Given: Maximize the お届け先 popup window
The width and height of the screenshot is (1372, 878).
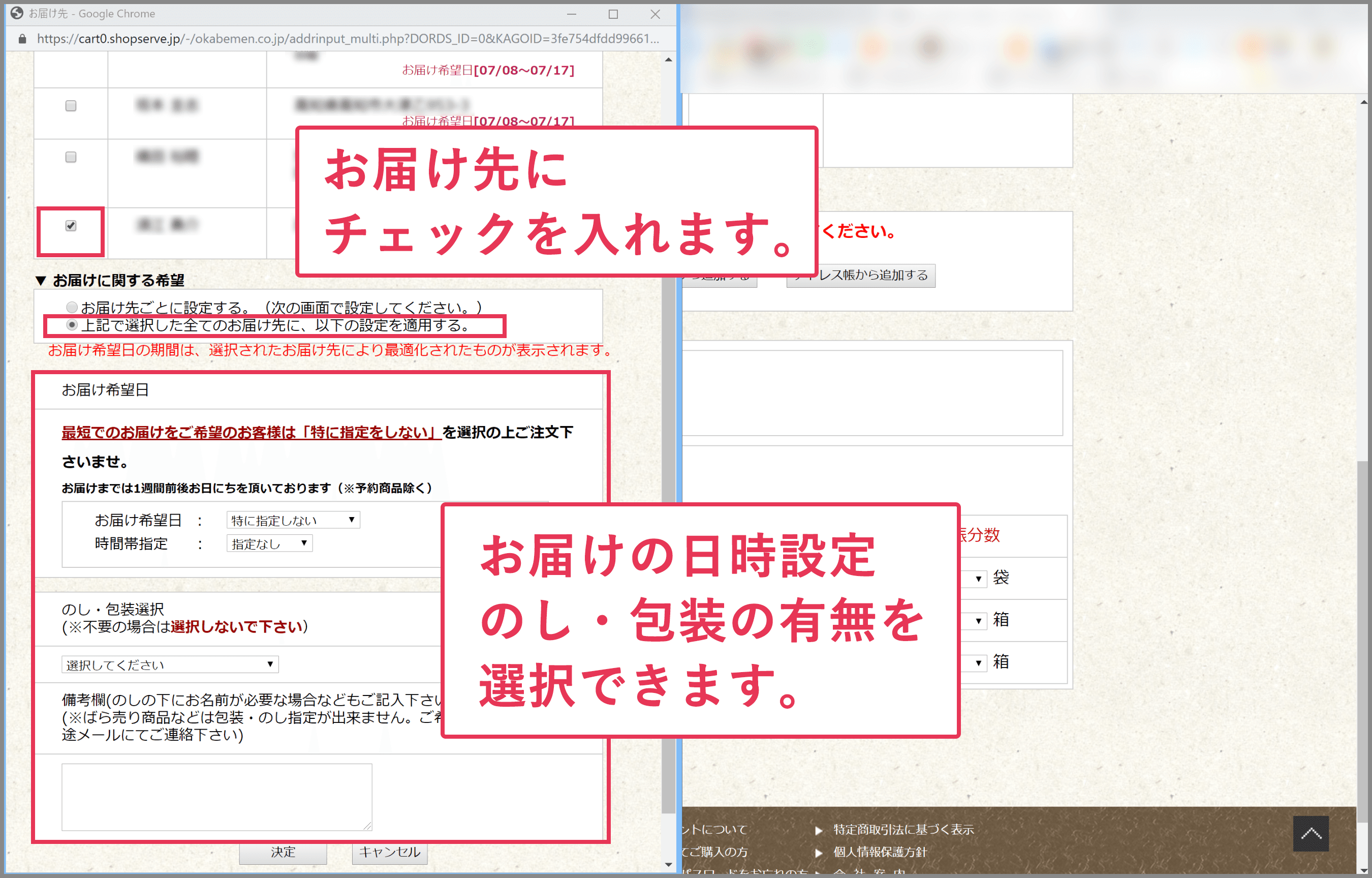Looking at the screenshot, I should point(613,14).
